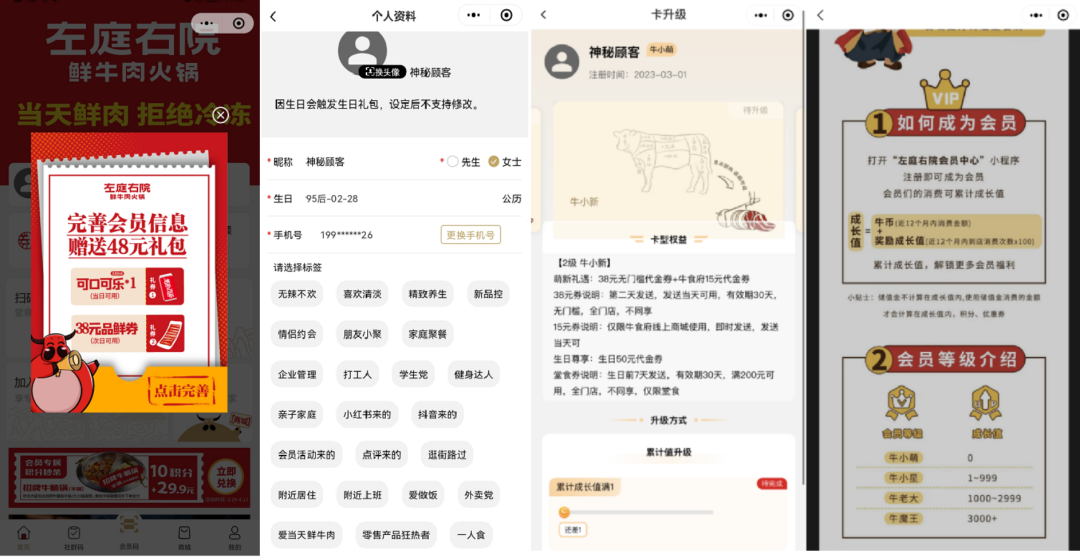Go back from the 个人资料 page
The width and height of the screenshot is (1080, 559).
pos(273,17)
